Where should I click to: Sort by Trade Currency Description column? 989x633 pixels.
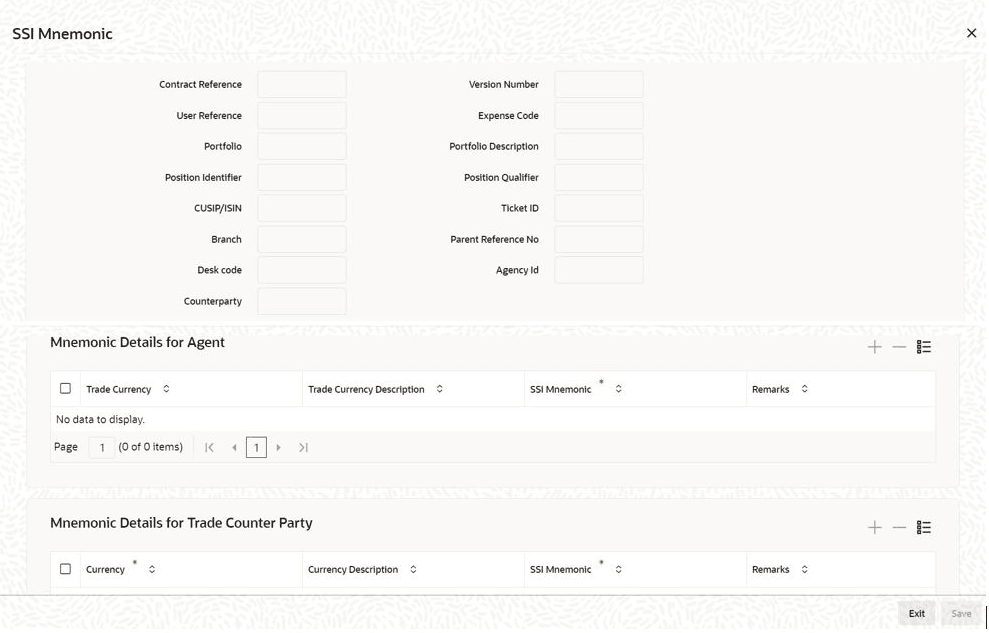(x=440, y=389)
